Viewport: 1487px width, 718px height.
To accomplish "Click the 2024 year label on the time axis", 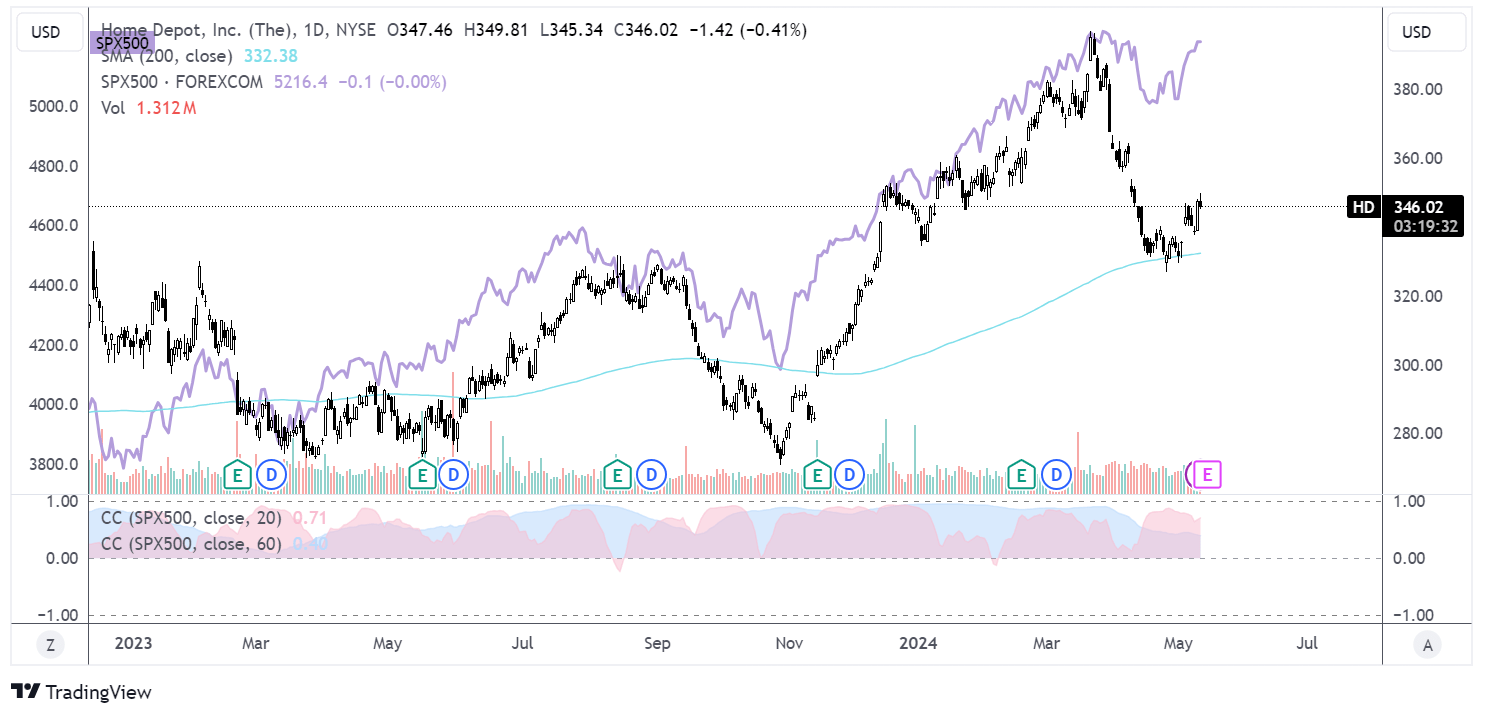I will [x=917, y=644].
